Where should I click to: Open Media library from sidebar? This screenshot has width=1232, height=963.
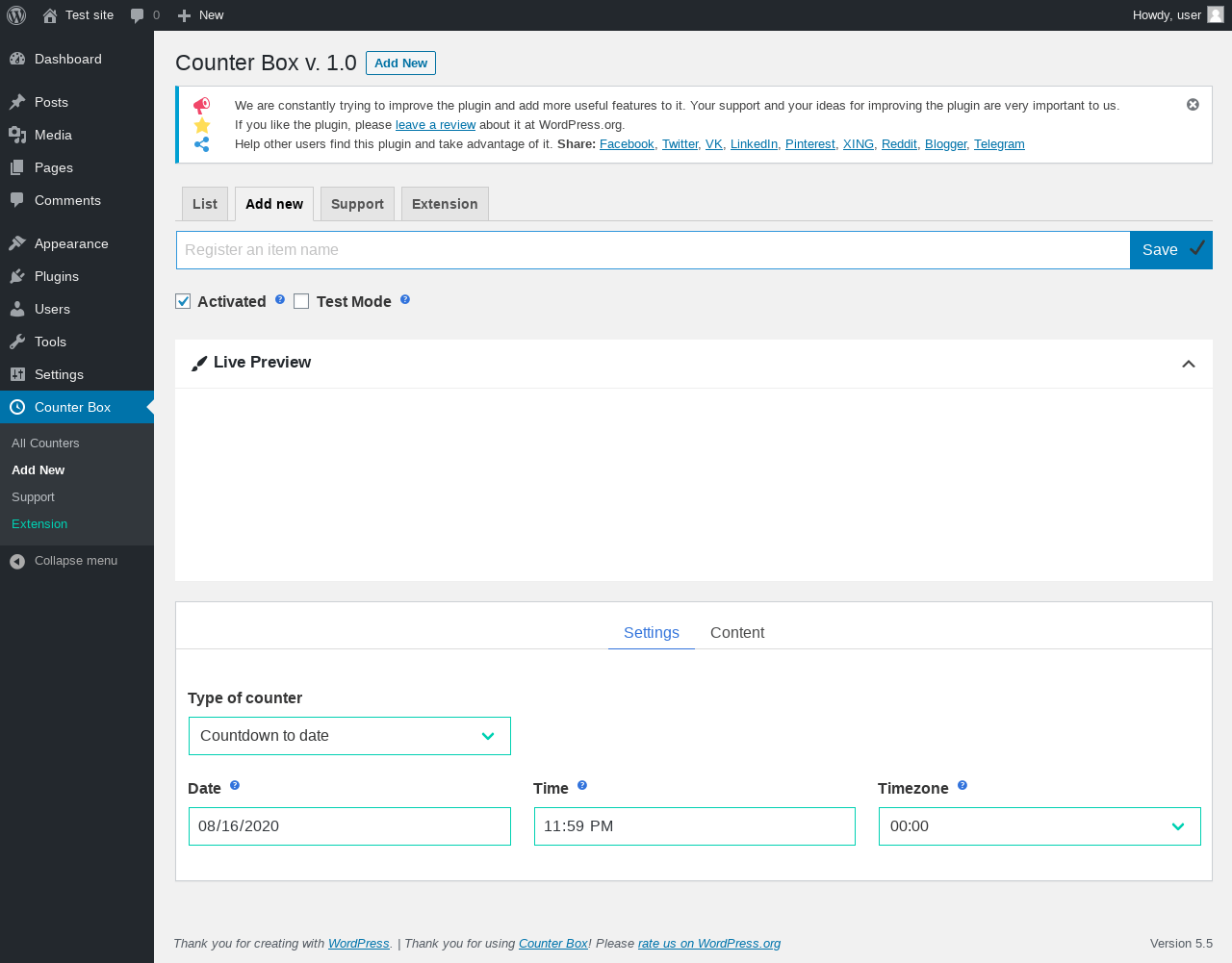(x=77, y=135)
